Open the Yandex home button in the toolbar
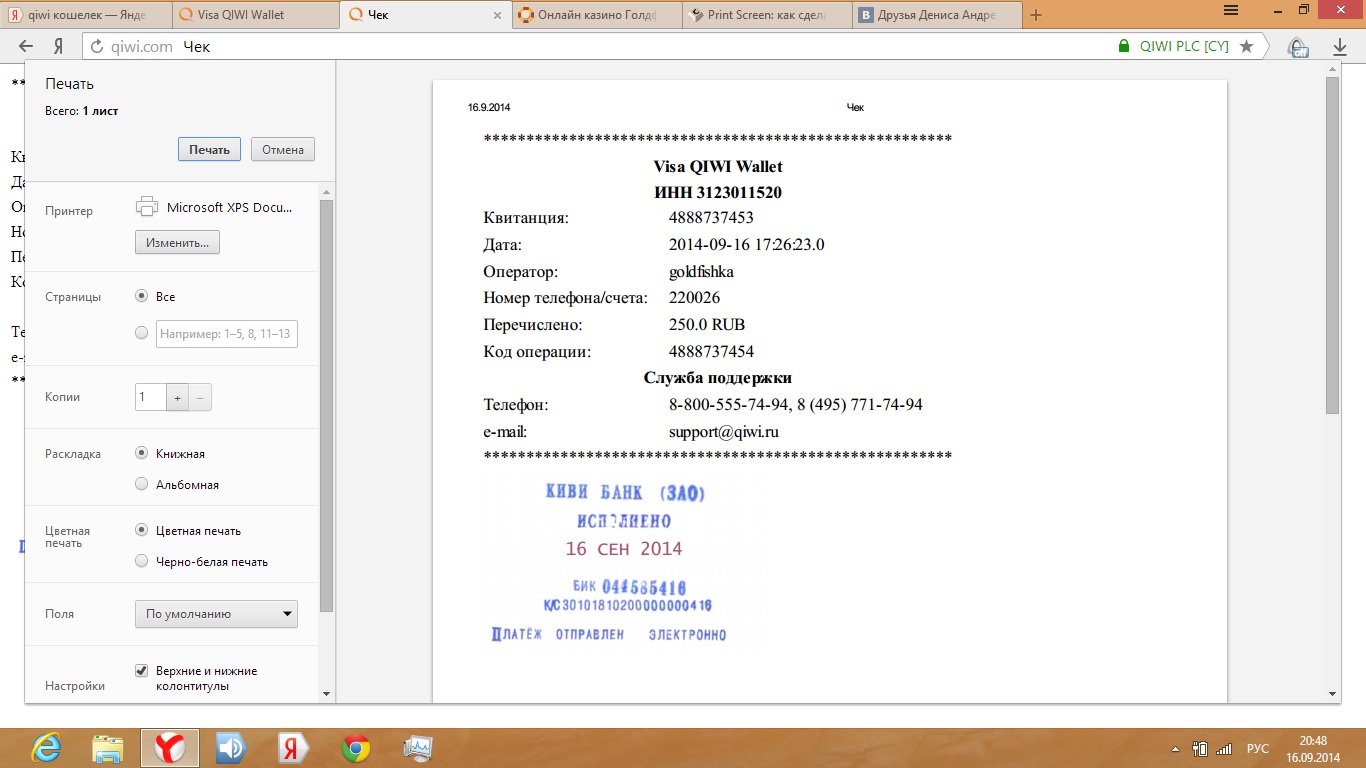Screen dimensions: 1366x768 59,46
